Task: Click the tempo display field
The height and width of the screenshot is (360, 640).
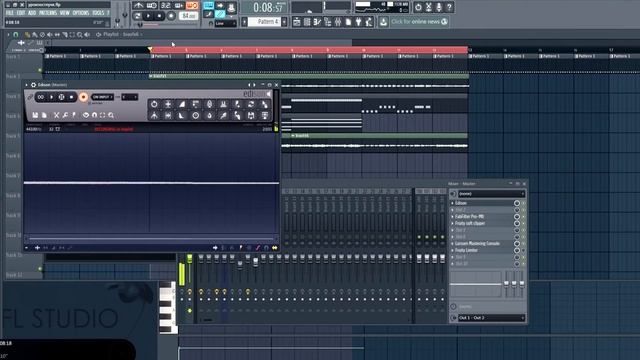Action: (188, 16)
